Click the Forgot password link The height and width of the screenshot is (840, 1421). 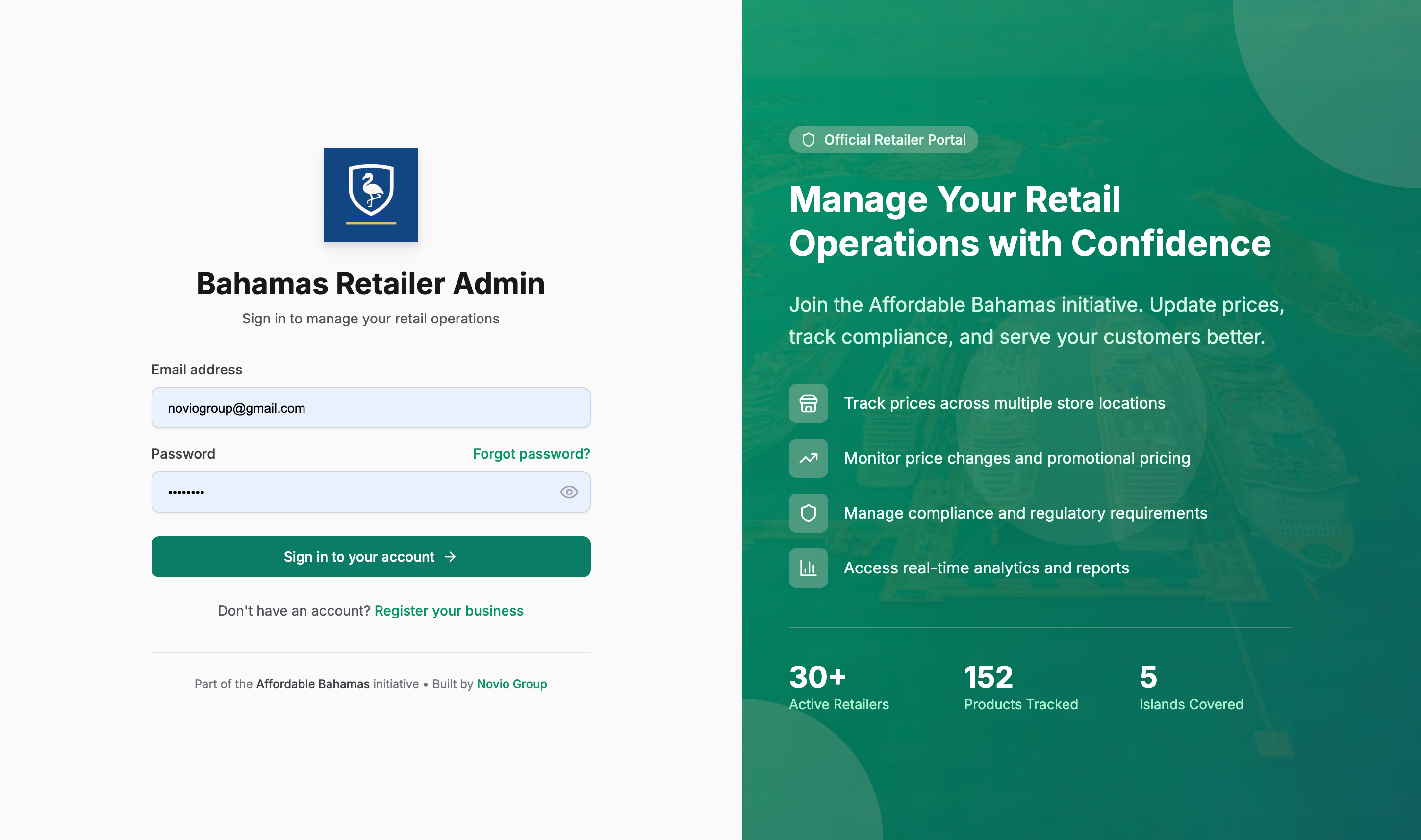coord(531,453)
